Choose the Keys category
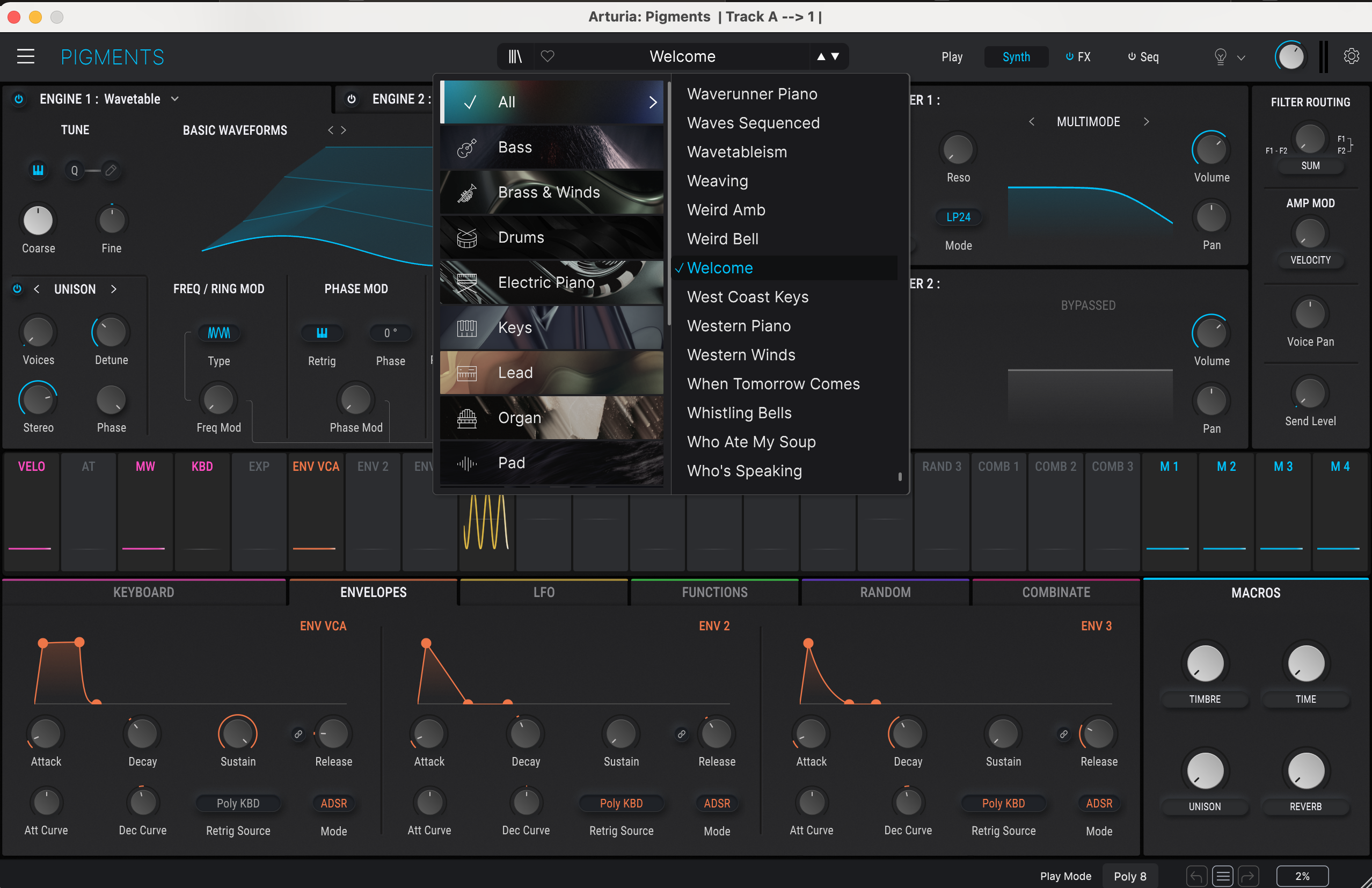Viewport: 1372px width, 888px height. 551,327
